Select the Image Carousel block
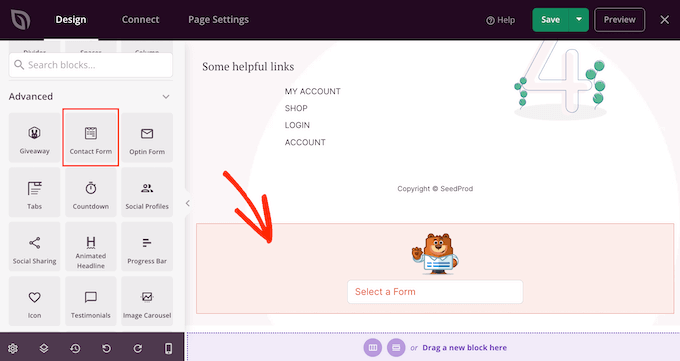 pos(147,301)
